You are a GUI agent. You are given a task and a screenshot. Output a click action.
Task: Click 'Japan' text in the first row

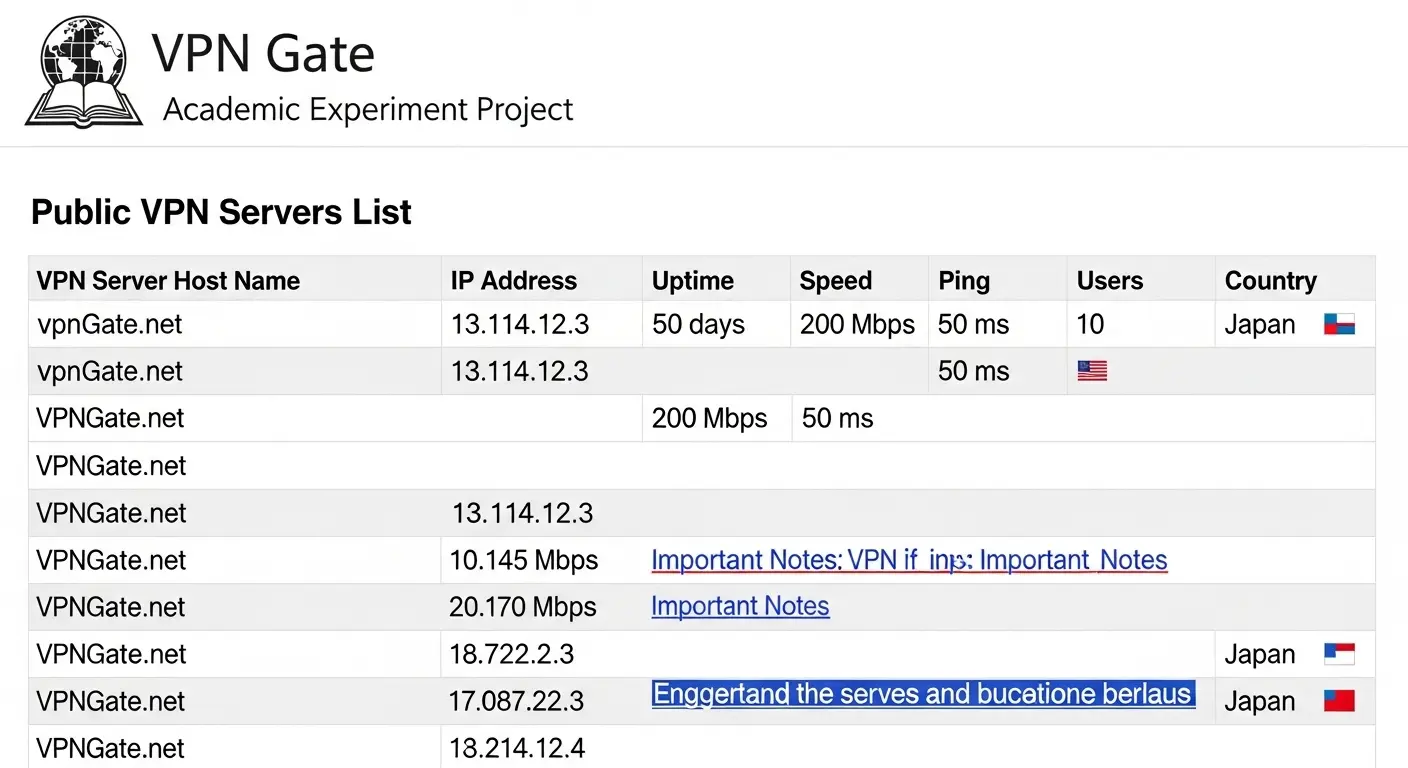click(x=1260, y=325)
